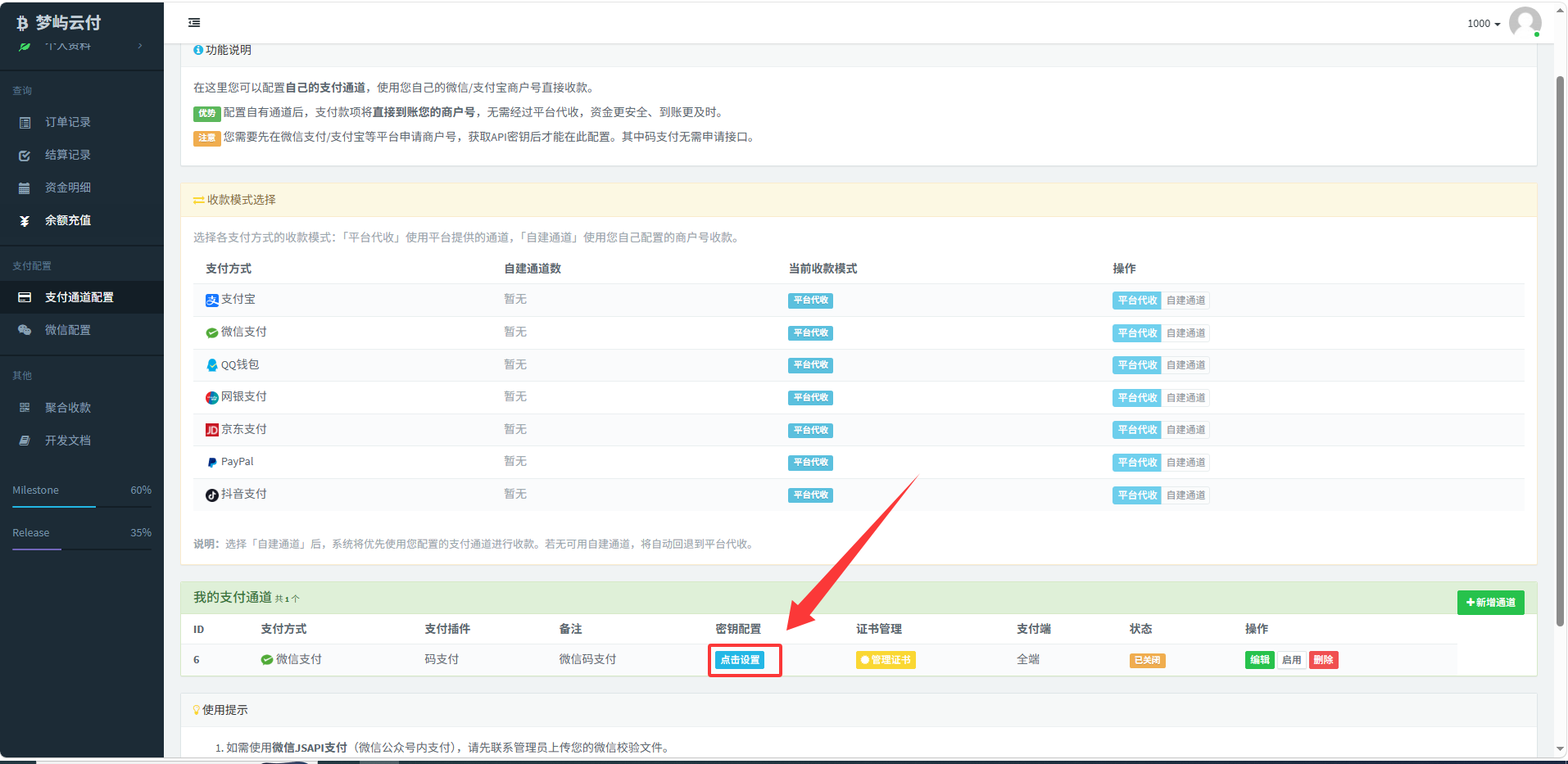Click the 支付通道配置 card icon
This screenshot has width=1568, height=764.
[x=25, y=297]
